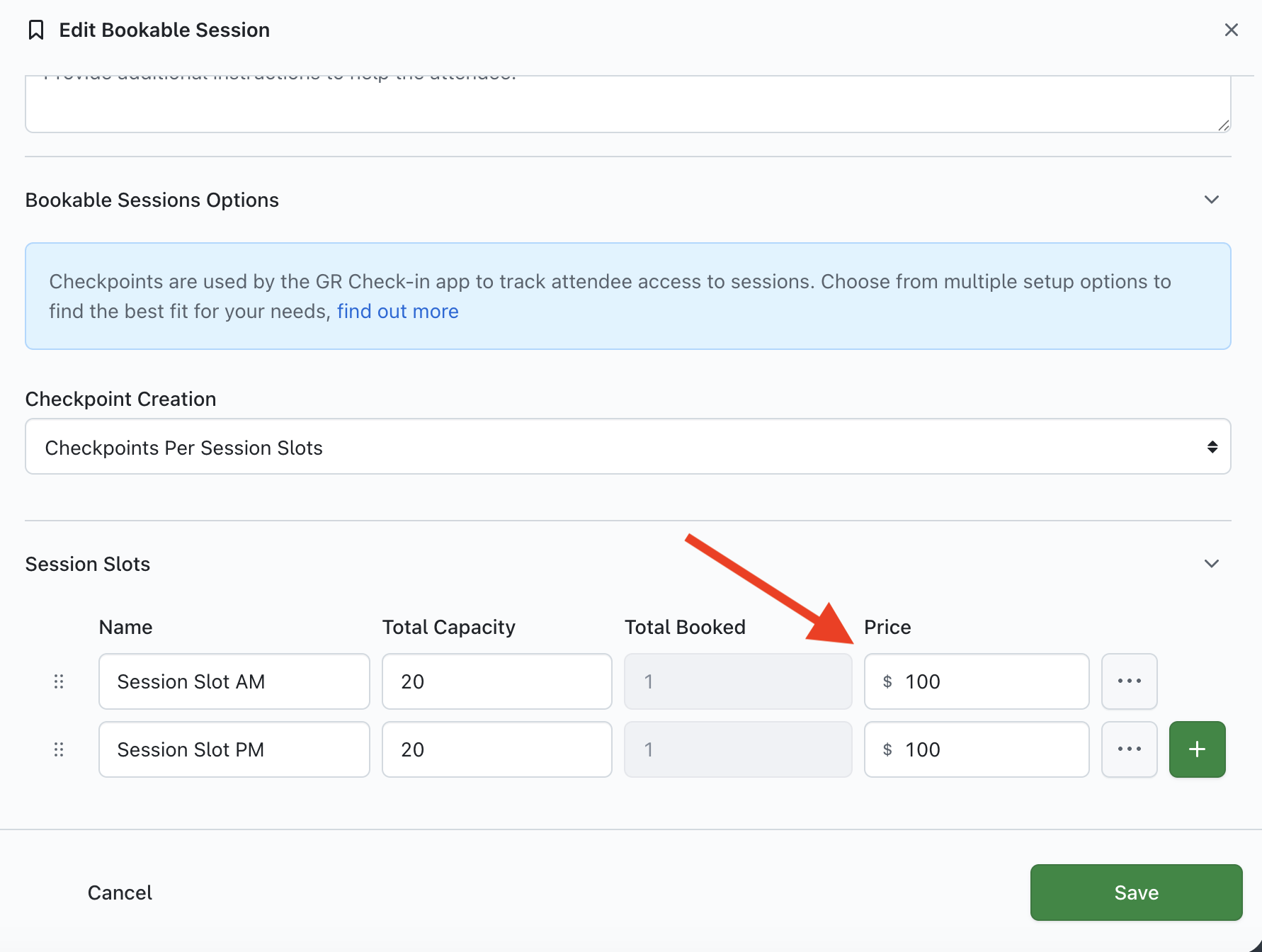The image size is (1262, 952).
Task: Click the Cancel button
Action: (x=120, y=892)
